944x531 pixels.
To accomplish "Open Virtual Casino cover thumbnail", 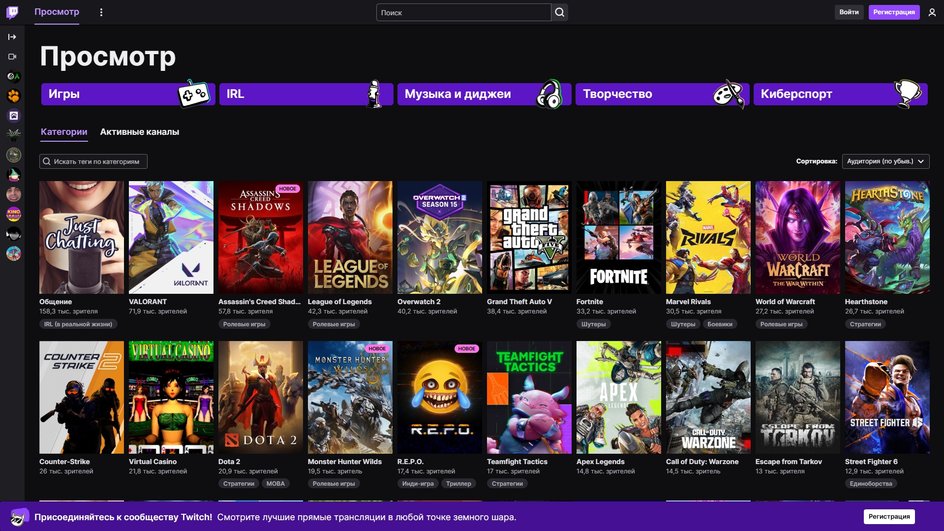I will 171,397.
